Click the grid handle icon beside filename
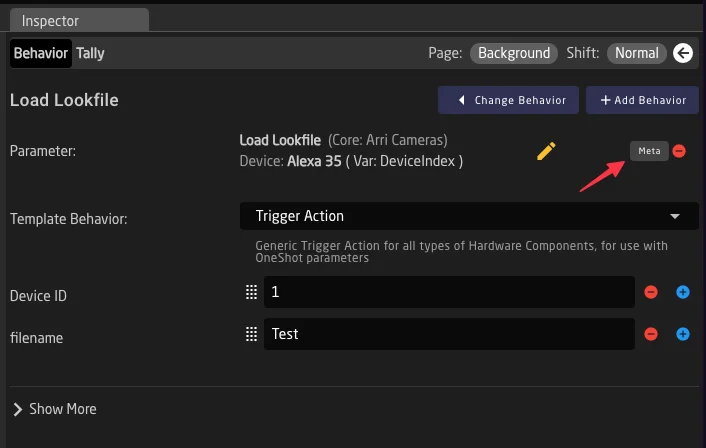 (x=251, y=334)
